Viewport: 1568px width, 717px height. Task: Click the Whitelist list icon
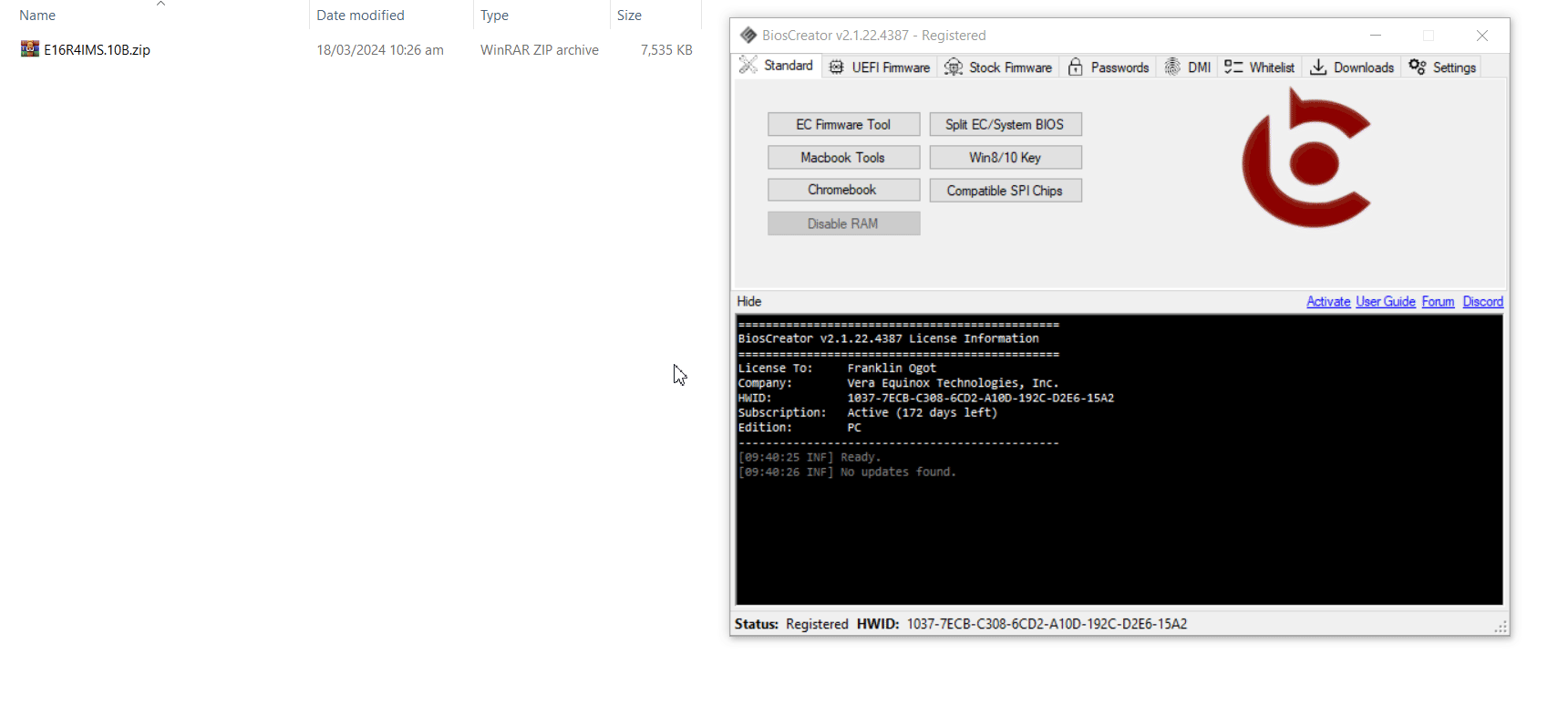click(x=1233, y=68)
